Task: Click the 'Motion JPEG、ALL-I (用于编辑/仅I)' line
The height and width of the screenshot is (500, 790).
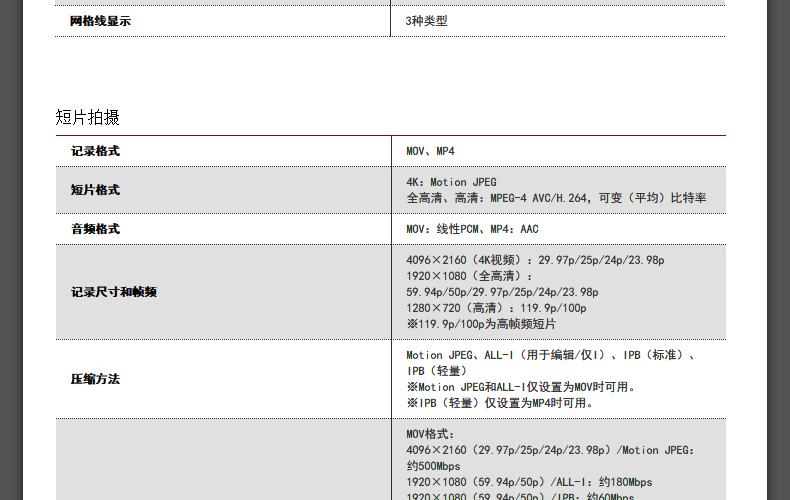Action: click(x=550, y=355)
